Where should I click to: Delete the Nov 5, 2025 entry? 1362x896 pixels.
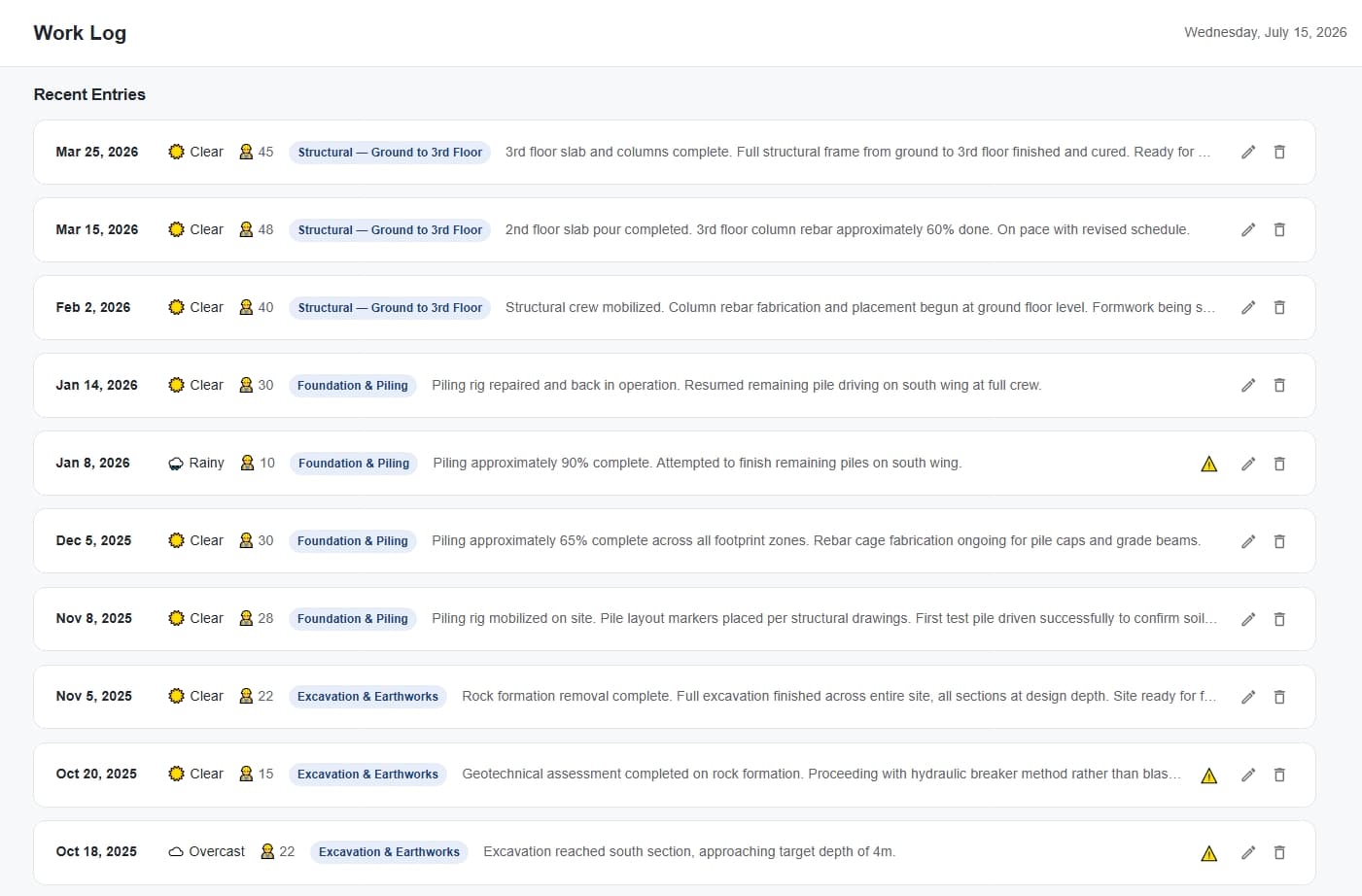pos(1279,697)
